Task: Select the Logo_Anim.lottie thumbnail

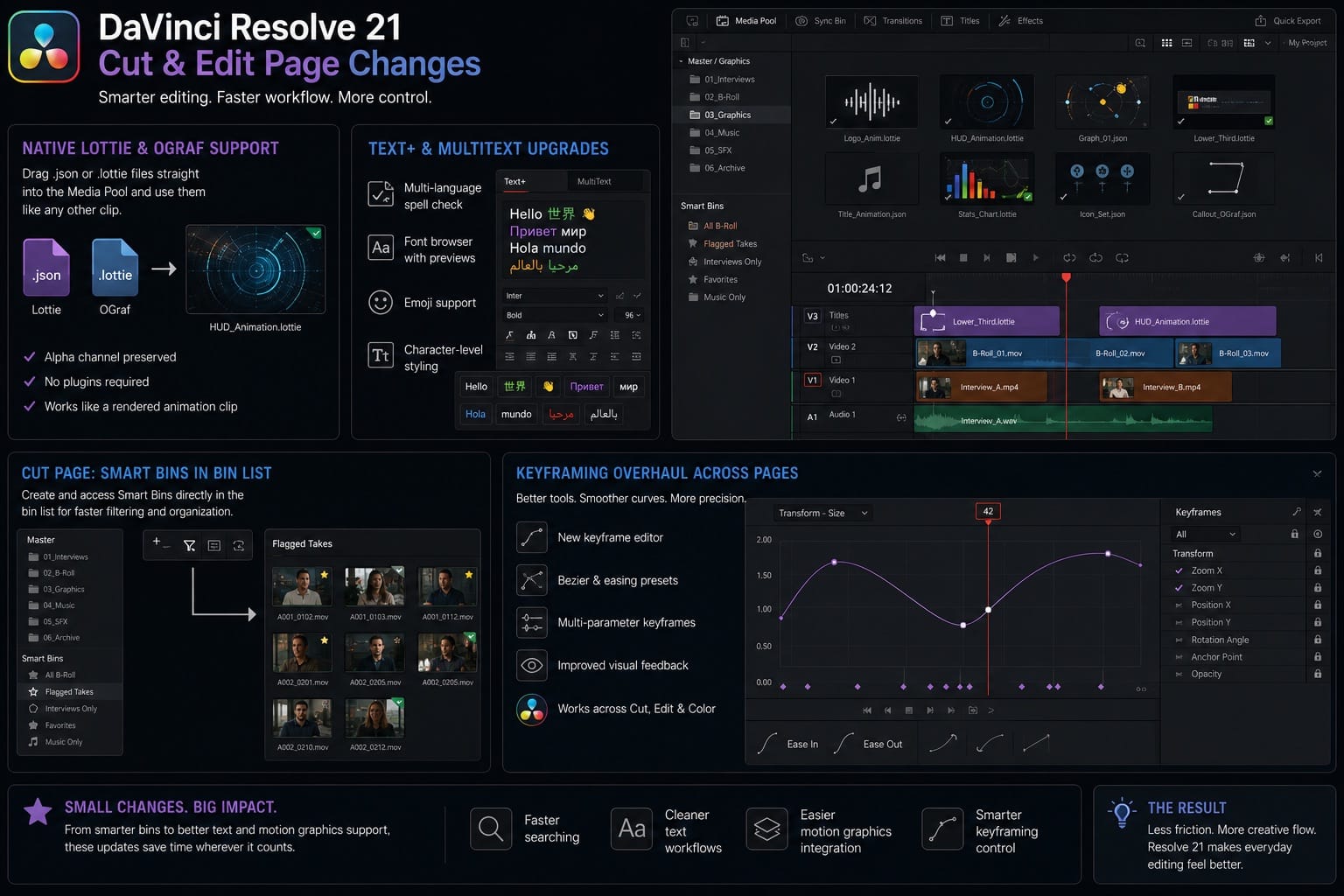Action: tap(871, 102)
